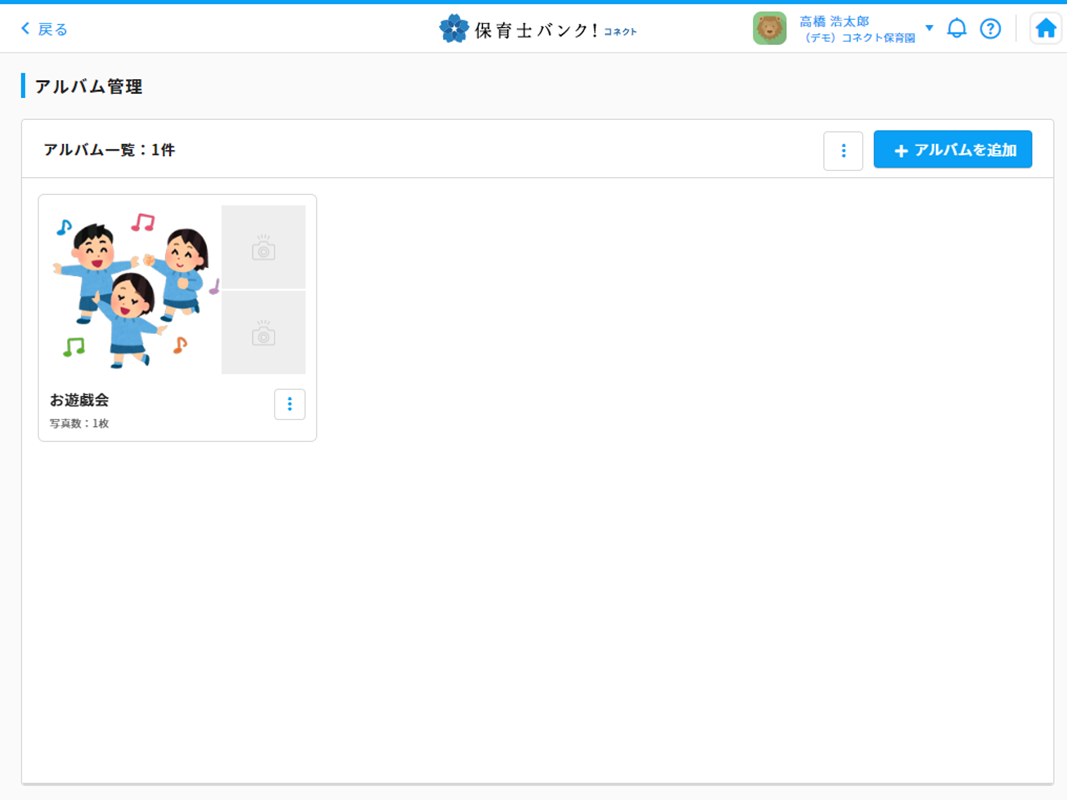Image resolution: width=1067 pixels, height=800 pixels.
Task: Click the plus icon in アルバムを追加 button
Action: click(x=900, y=149)
